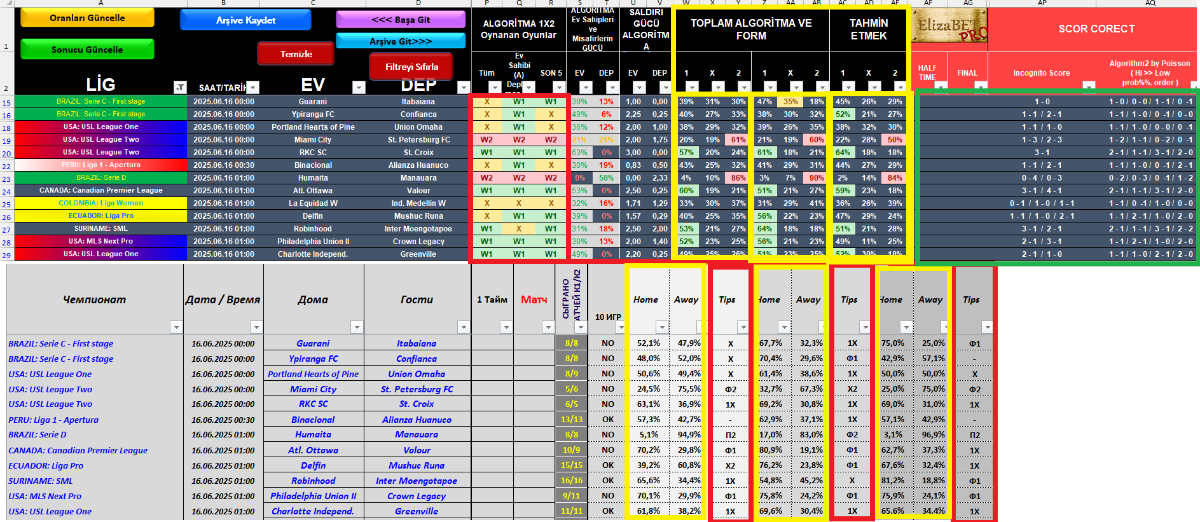The height and width of the screenshot is (522, 1200).
Task: Open the Чемпионат column filter dropdown
Action: click(174, 326)
